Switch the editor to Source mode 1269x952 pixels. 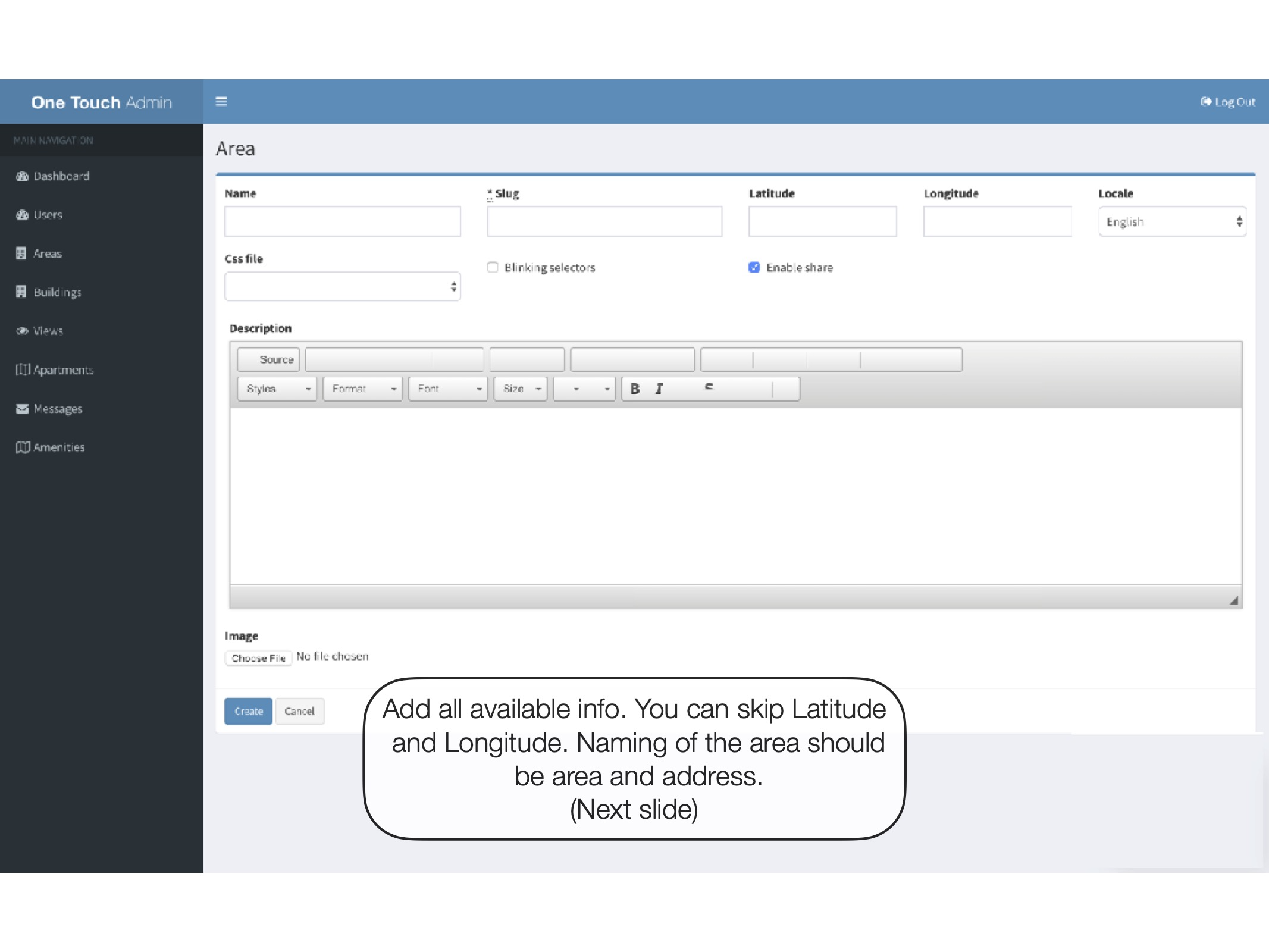tap(269, 359)
